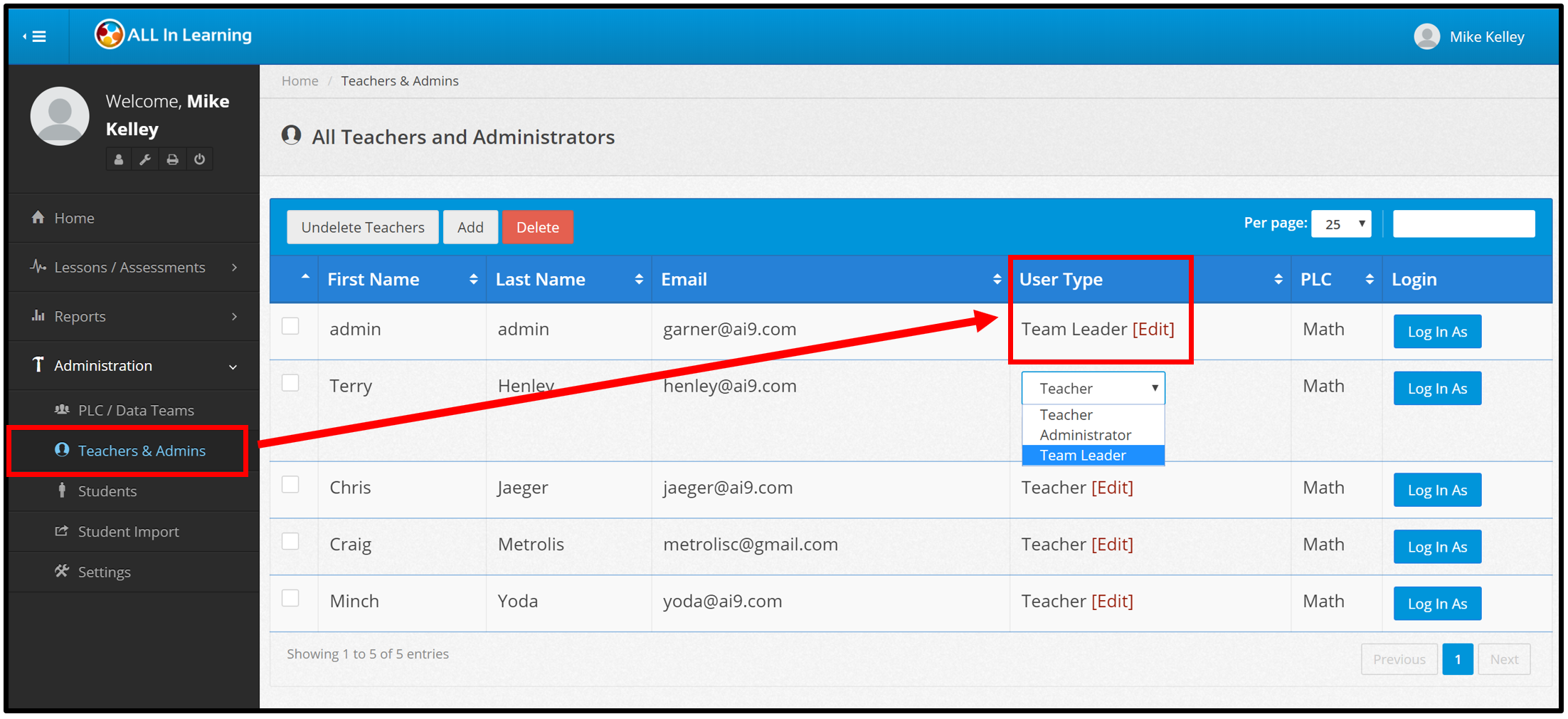Open the wrench settings icon under welcome

point(145,159)
